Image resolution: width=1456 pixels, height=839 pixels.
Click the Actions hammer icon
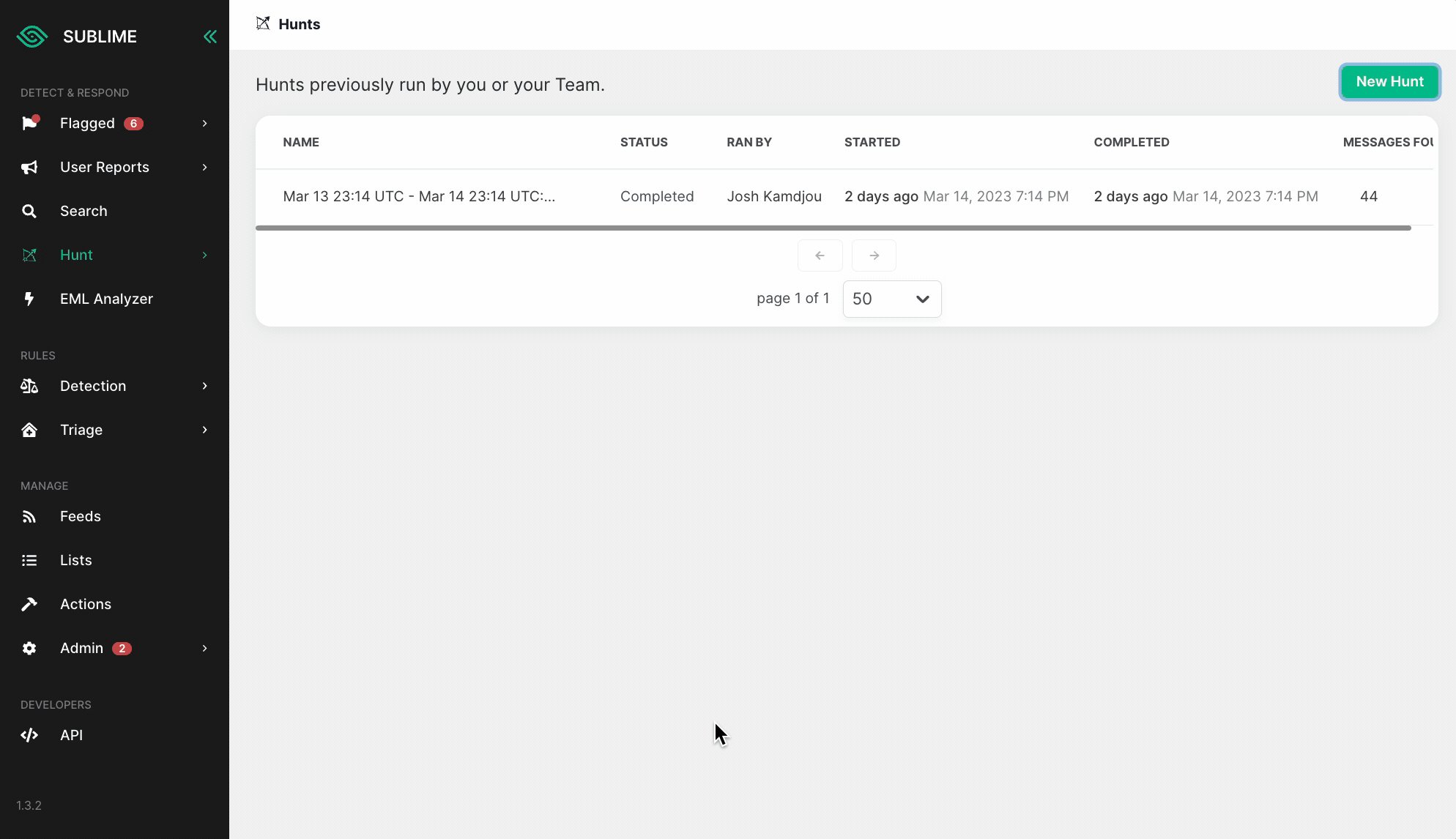[29, 604]
